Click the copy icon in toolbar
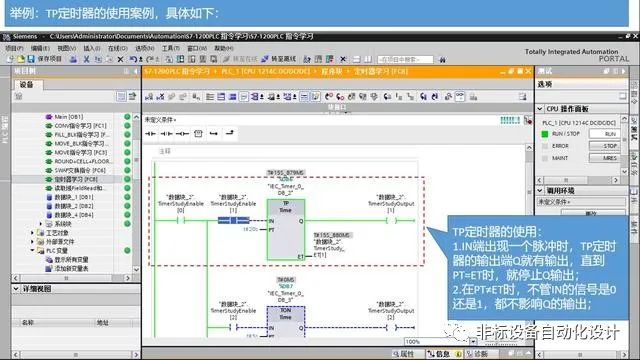 pyautogui.click(x=98, y=60)
